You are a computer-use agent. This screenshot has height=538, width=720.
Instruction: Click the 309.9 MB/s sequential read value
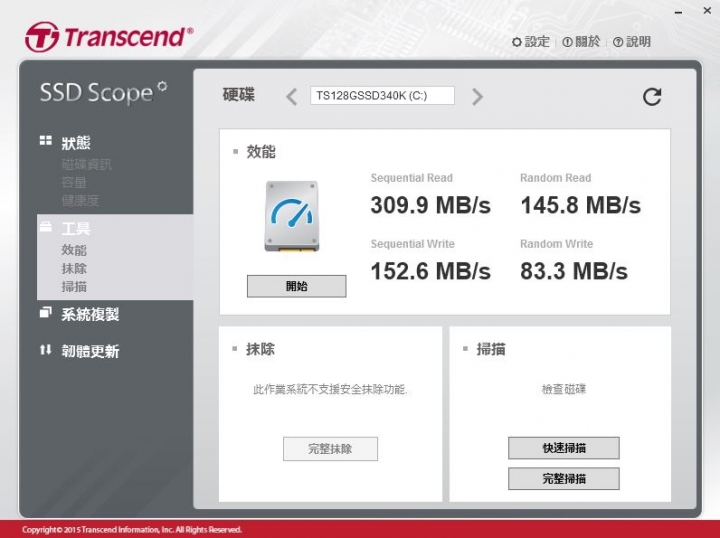point(431,205)
